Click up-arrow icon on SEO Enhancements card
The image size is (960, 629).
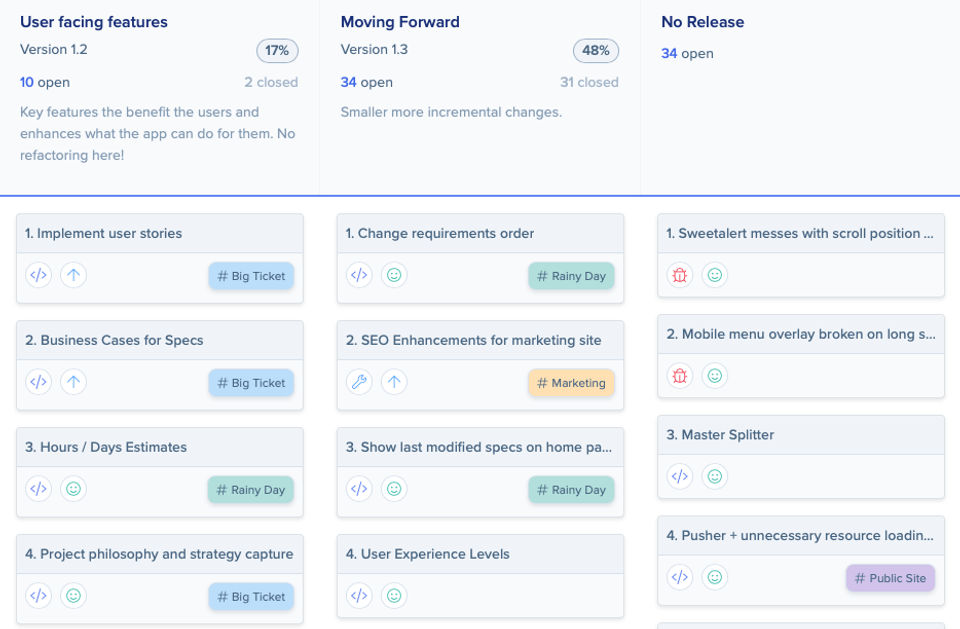pos(394,382)
